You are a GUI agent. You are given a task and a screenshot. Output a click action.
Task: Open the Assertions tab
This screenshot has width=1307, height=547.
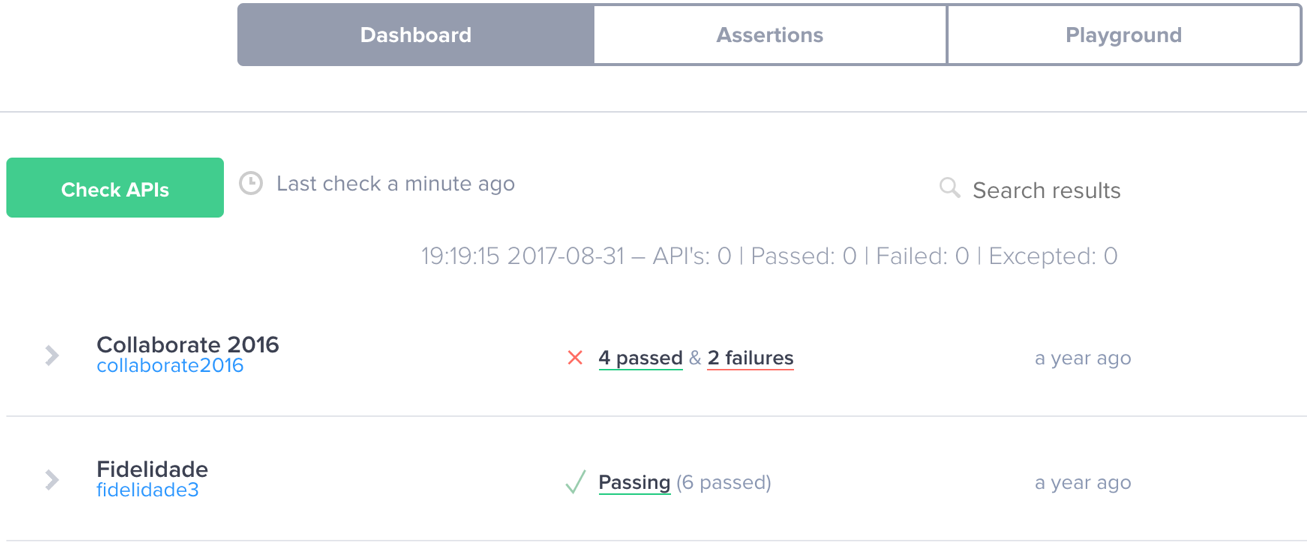point(770,35)
